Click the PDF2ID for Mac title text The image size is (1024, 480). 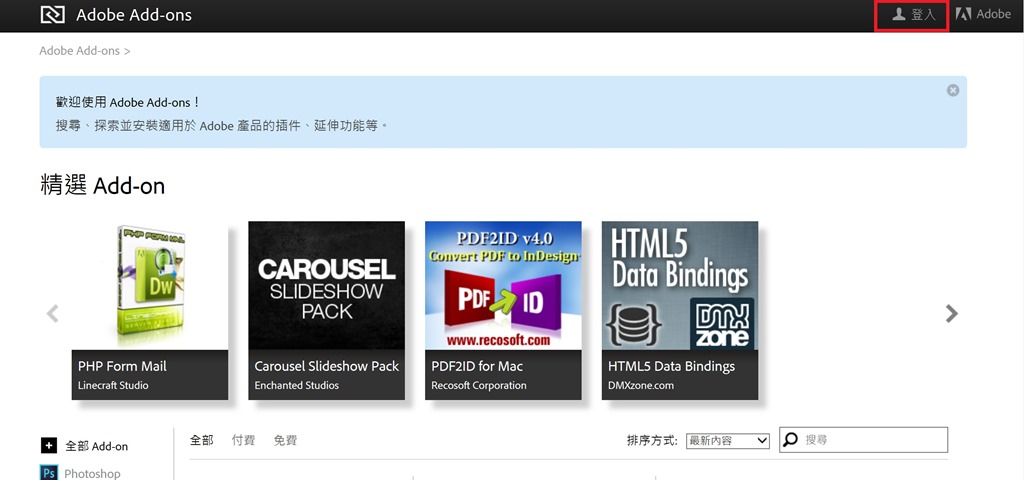pyautogui.click(x=477, y=366)
